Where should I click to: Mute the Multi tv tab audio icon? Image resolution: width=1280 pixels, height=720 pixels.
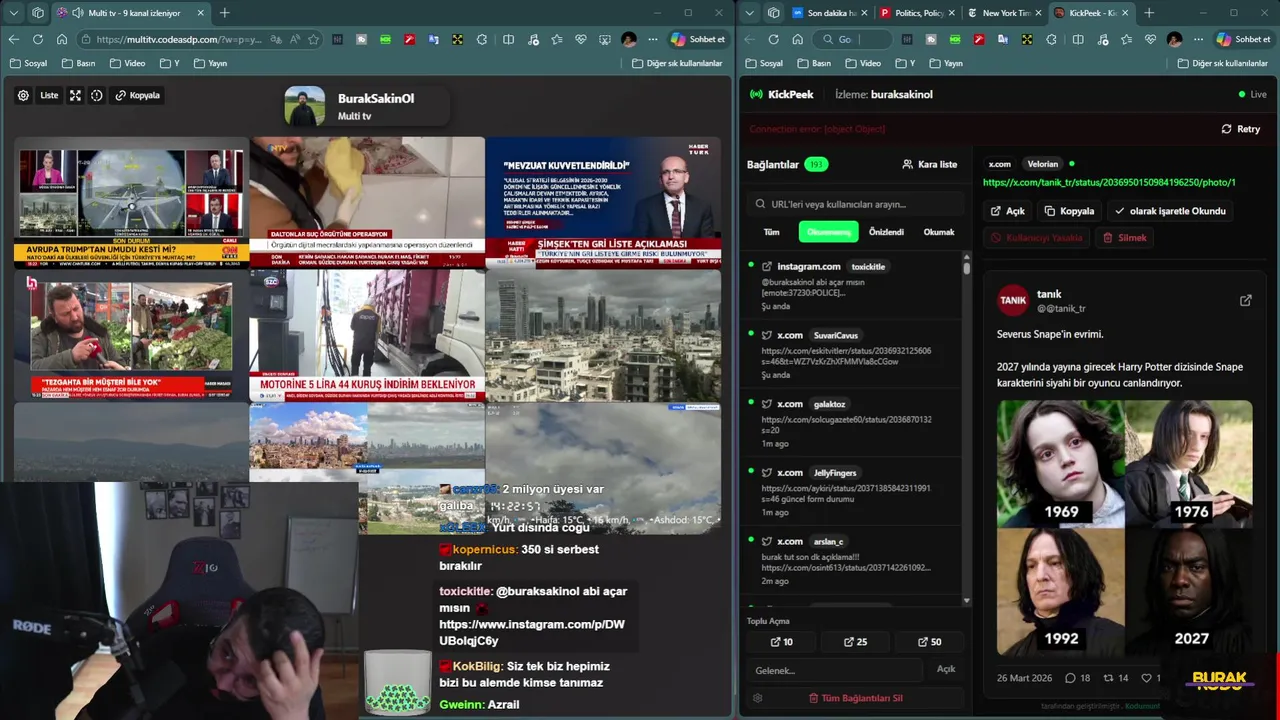point(77,13)
